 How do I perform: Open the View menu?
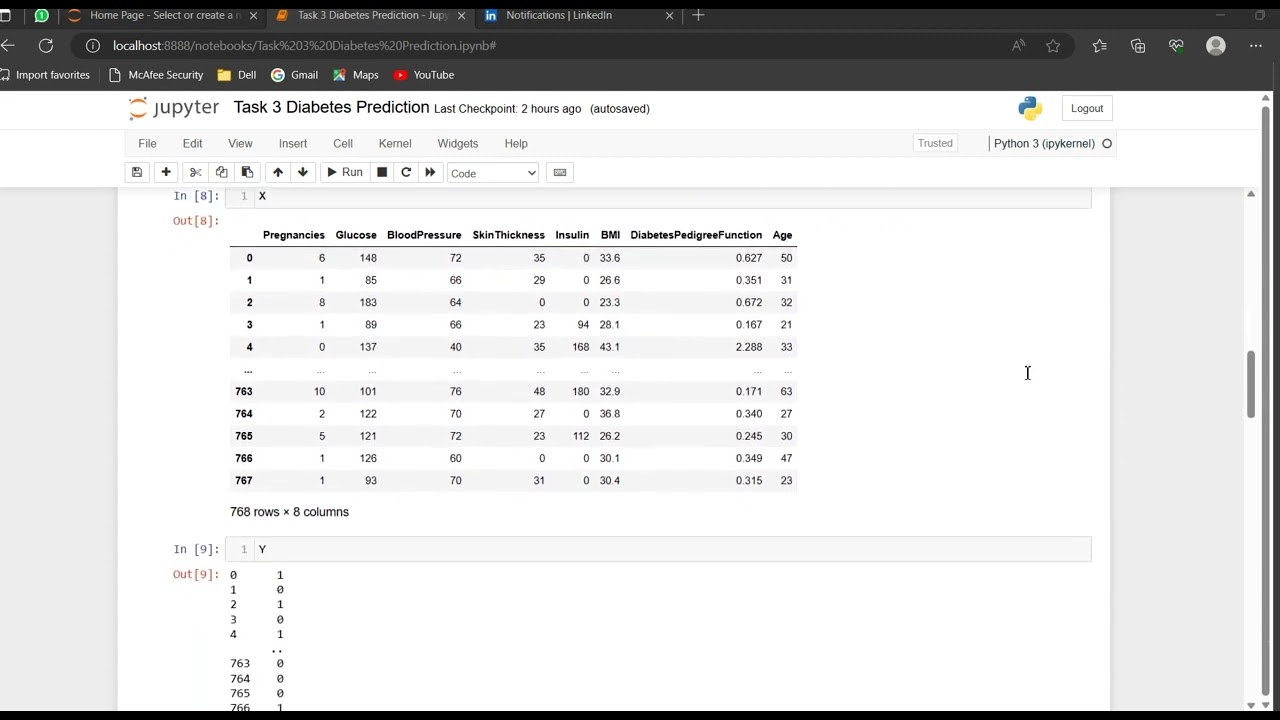pyautogui.click(x=240, y=143)
